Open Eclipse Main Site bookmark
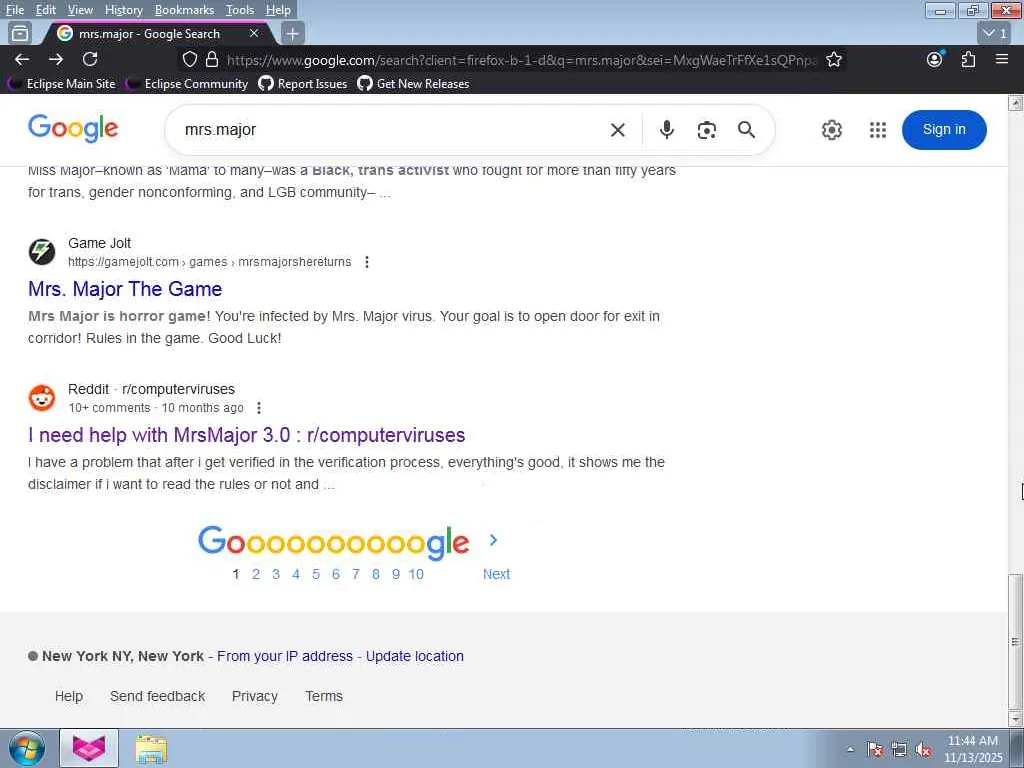The image size is (1024, 768). (61, 84)
